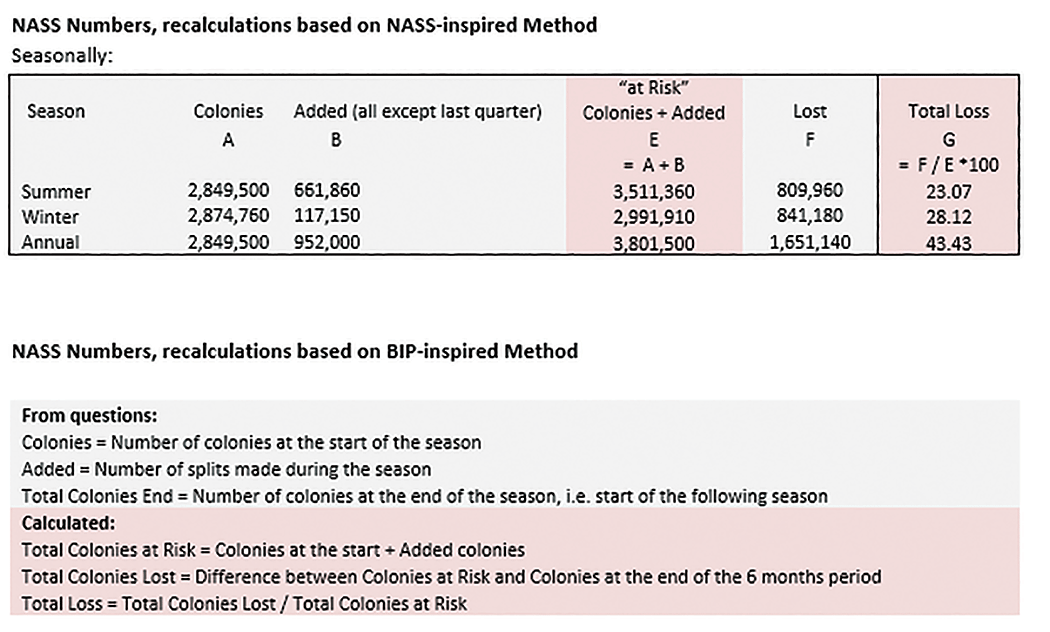Select Winter total loss 28.12

(948, 216)
